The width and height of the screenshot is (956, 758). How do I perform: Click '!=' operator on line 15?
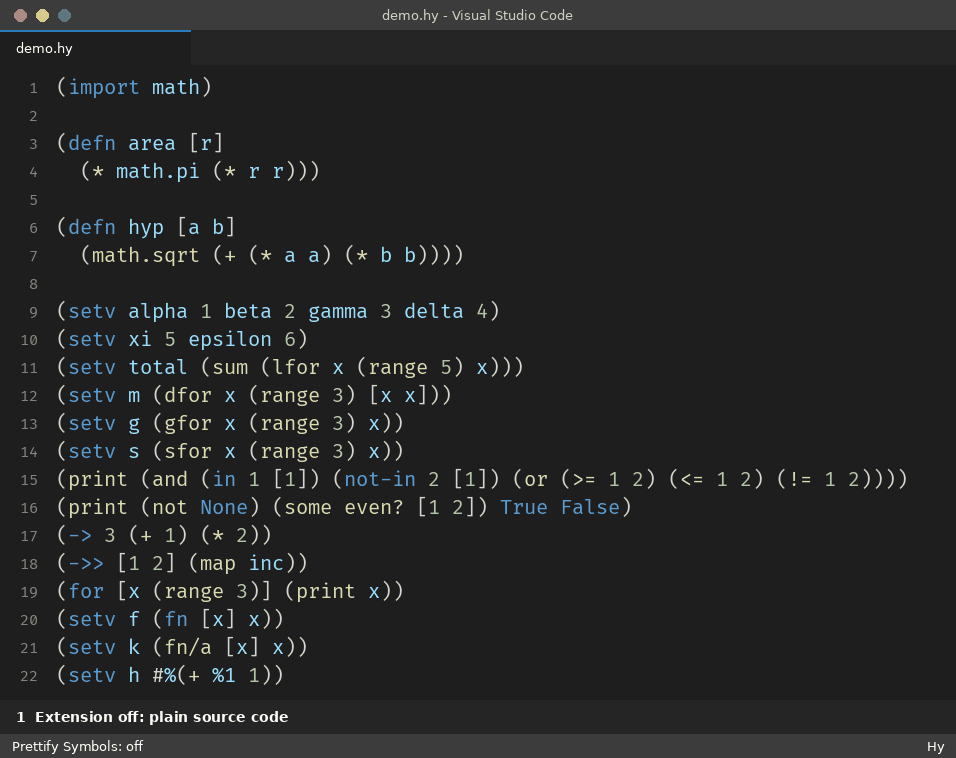[800, 480]
